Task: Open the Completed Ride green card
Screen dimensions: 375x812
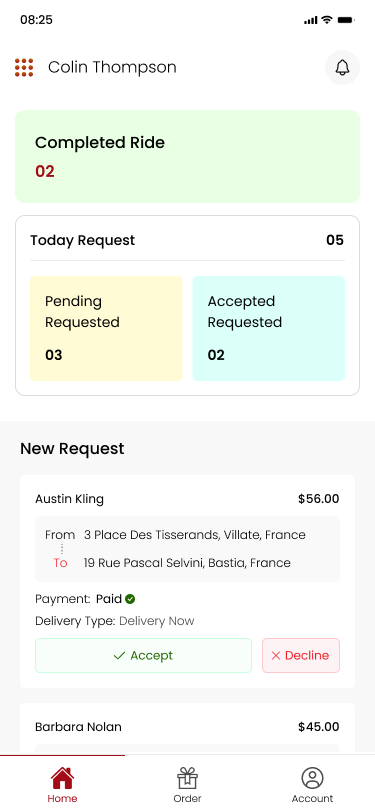Action: [188, 156]
